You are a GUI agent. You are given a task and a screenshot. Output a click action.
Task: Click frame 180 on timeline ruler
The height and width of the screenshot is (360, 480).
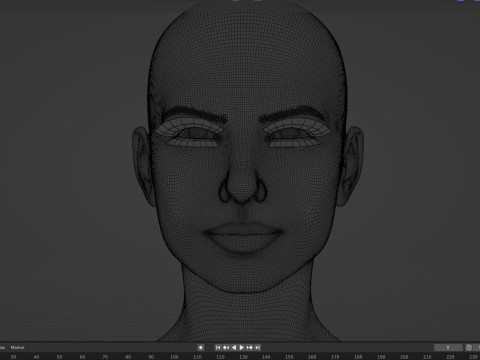pyautogui.click(x=358, y=357)
